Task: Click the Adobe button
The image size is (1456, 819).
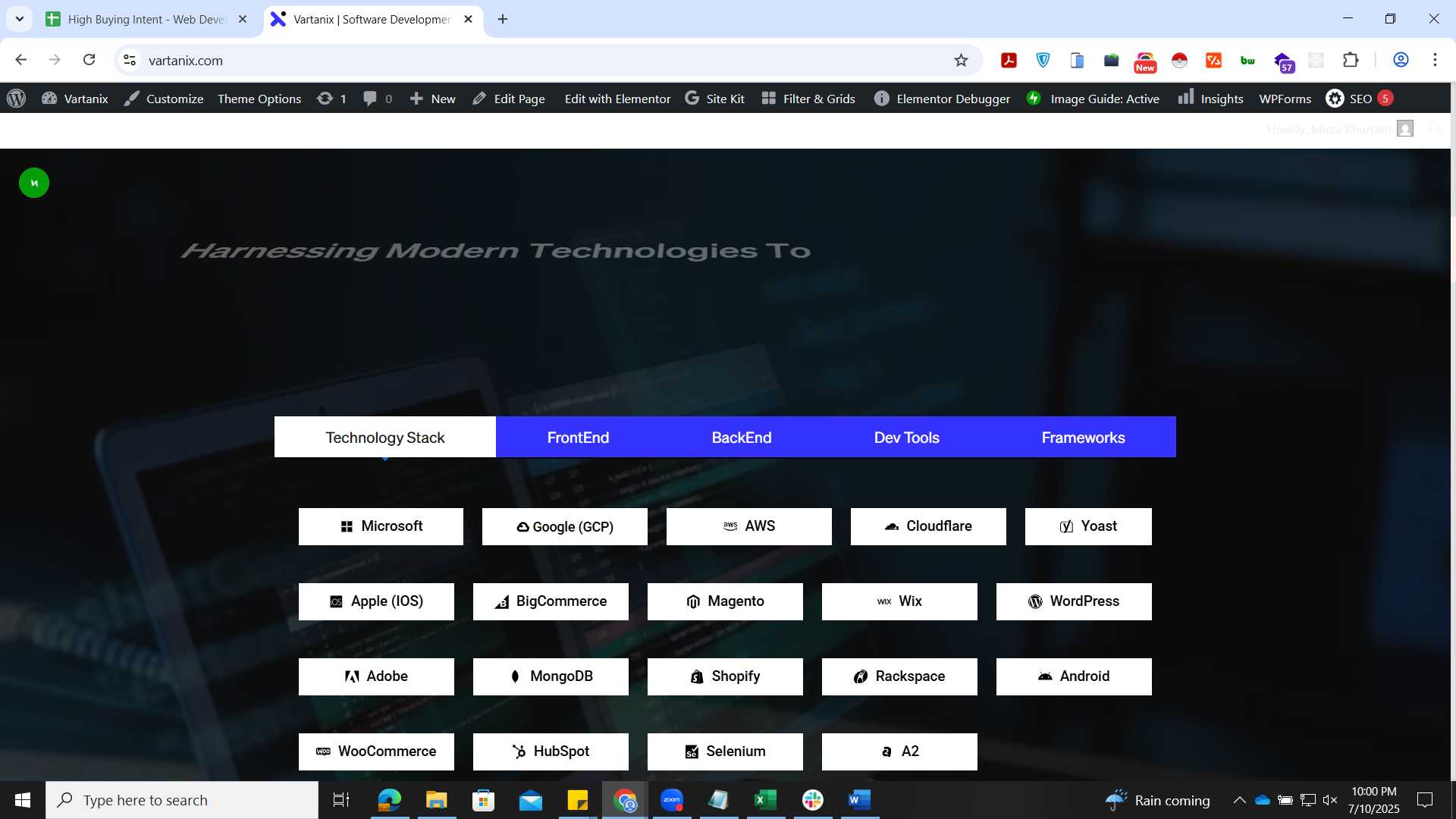Action: pyautogui.click(x=376, y=676)
